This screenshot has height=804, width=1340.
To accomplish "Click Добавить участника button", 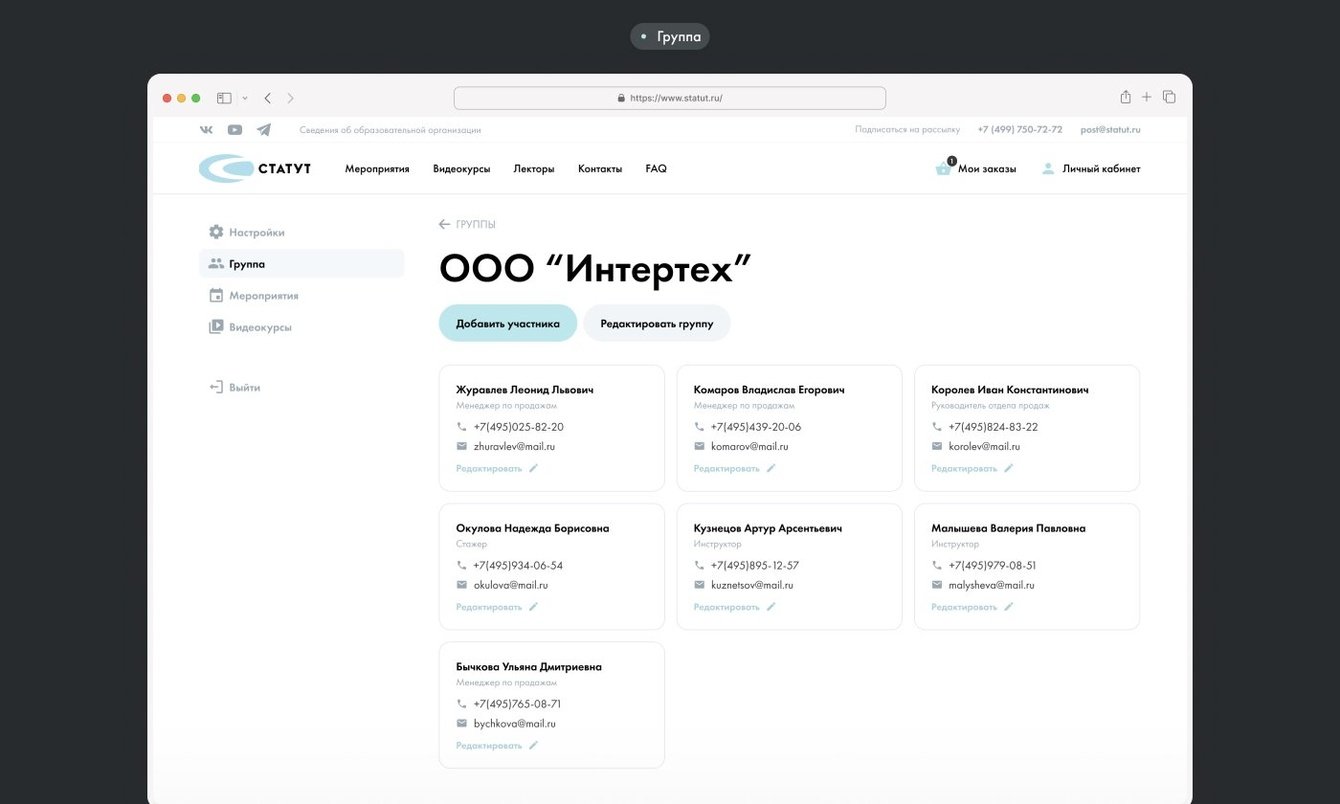I will [508, 323].
